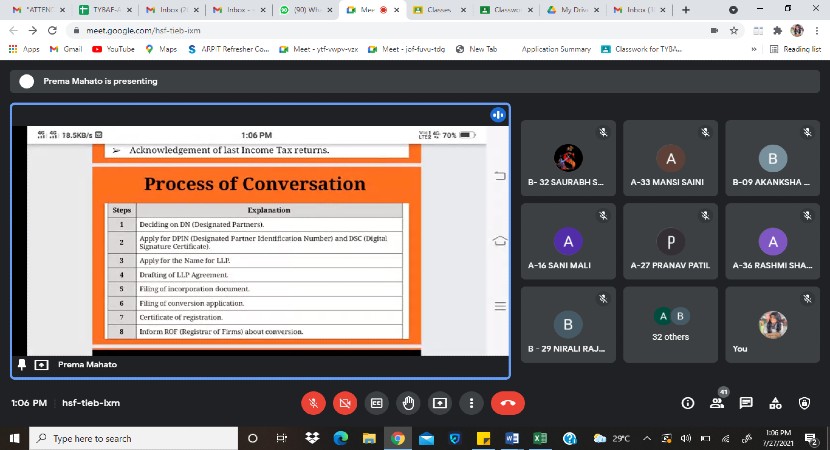Image resolution: width=830 pixels, height=450 pixels.
Task: Click the present now icon
Action: tap(439, 403)
